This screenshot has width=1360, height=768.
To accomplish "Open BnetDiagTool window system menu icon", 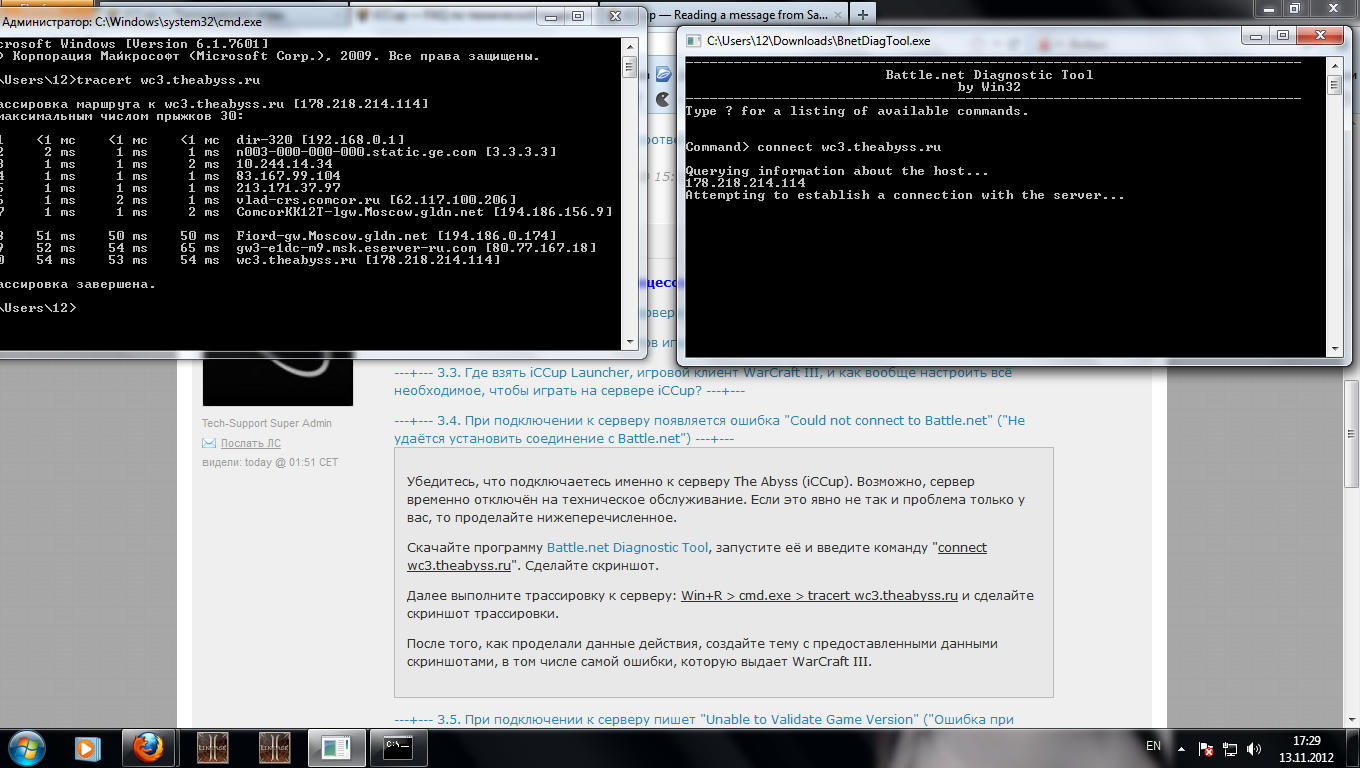I will (x=693, y=41).
